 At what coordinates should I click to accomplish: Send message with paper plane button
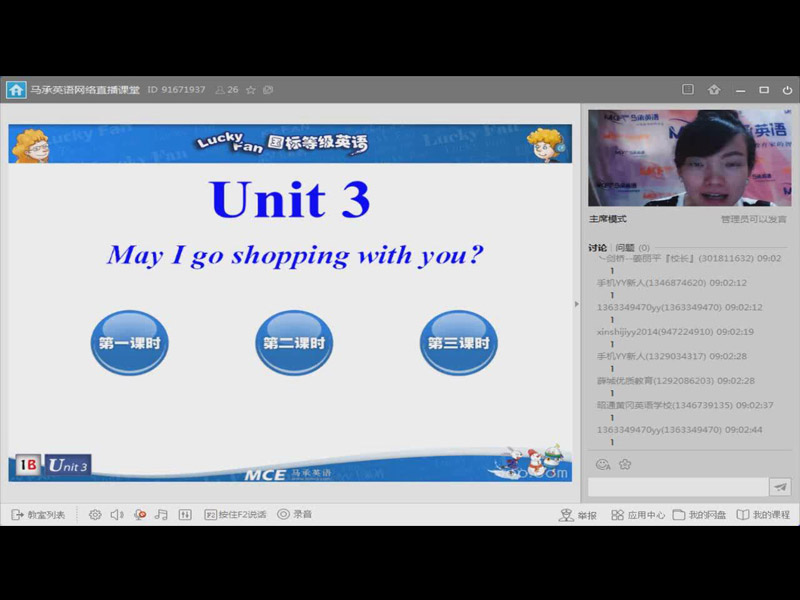[780, 487]
